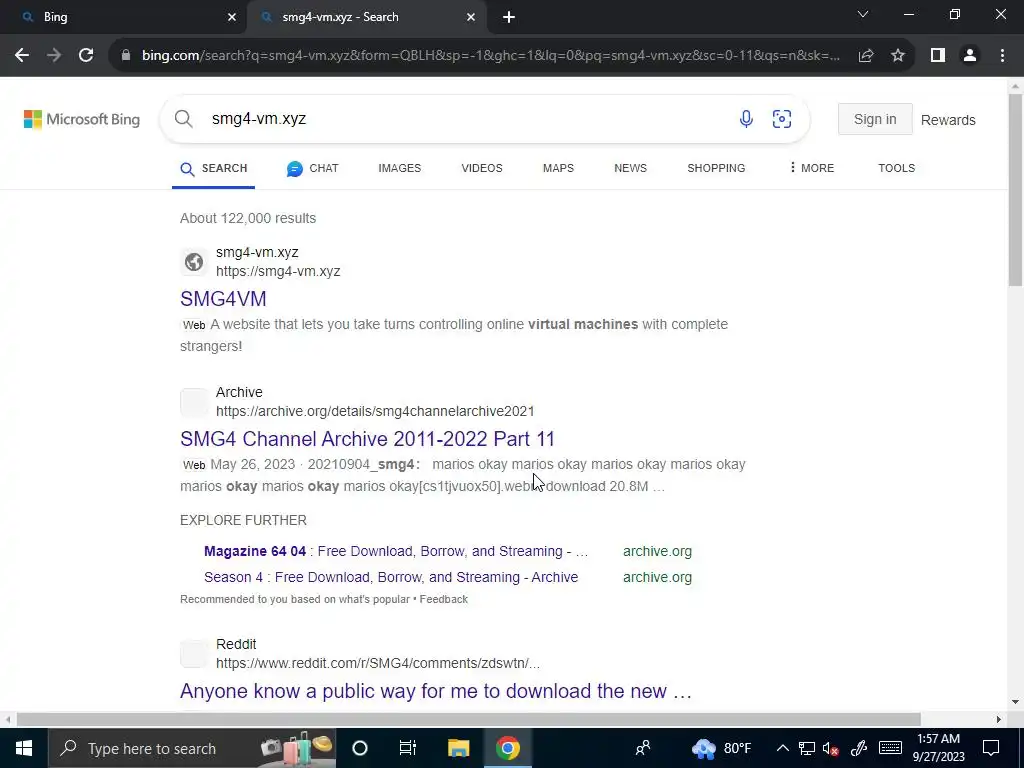Image resolution: width=1024 pixels, height=768 pixels.
Task: Click the scroll right arrow
Action: click(x=998, y=720)
